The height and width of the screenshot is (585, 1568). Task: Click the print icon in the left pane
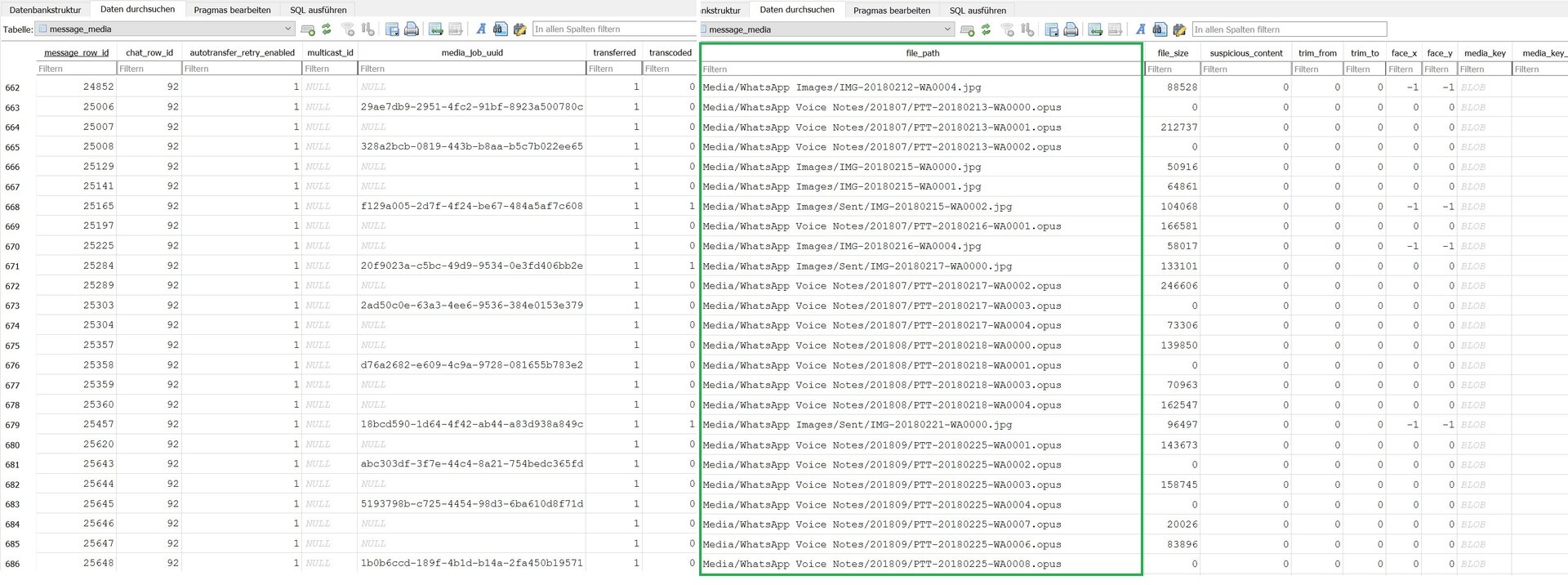coord(412,29)
